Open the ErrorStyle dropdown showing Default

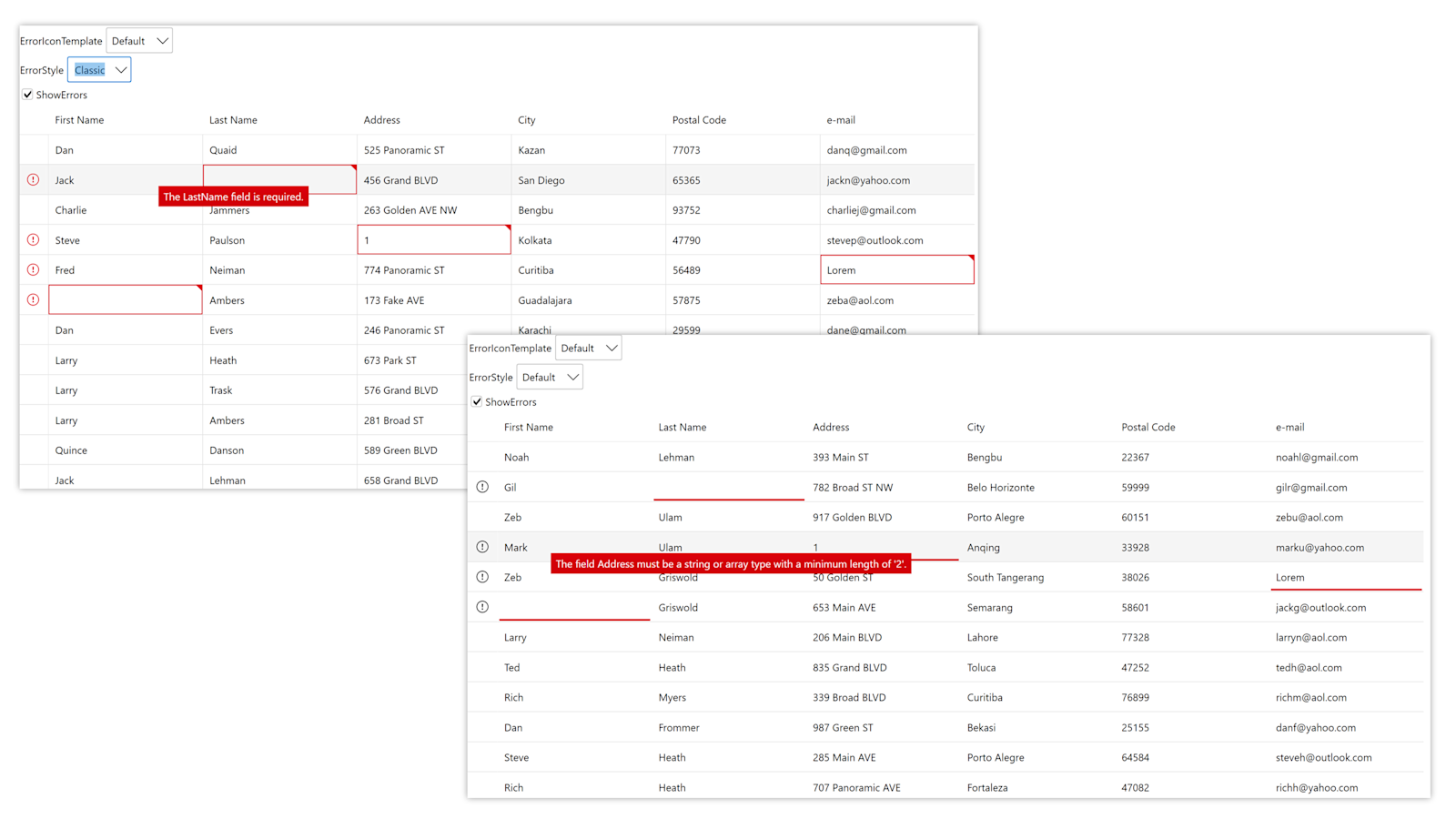(550, 377)
